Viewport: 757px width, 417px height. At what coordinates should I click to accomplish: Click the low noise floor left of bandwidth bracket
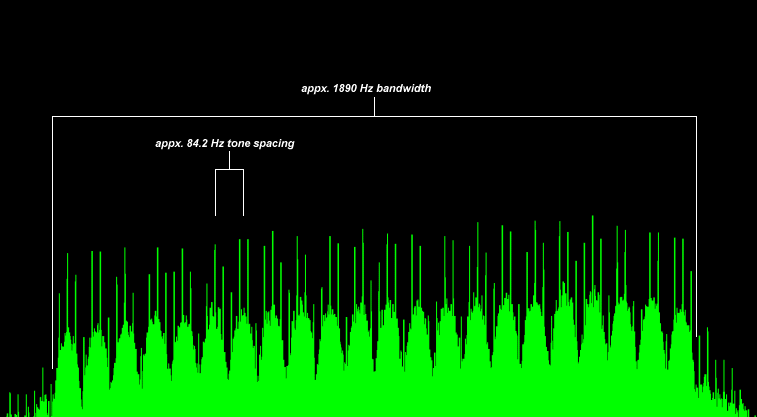pos(25,405)
